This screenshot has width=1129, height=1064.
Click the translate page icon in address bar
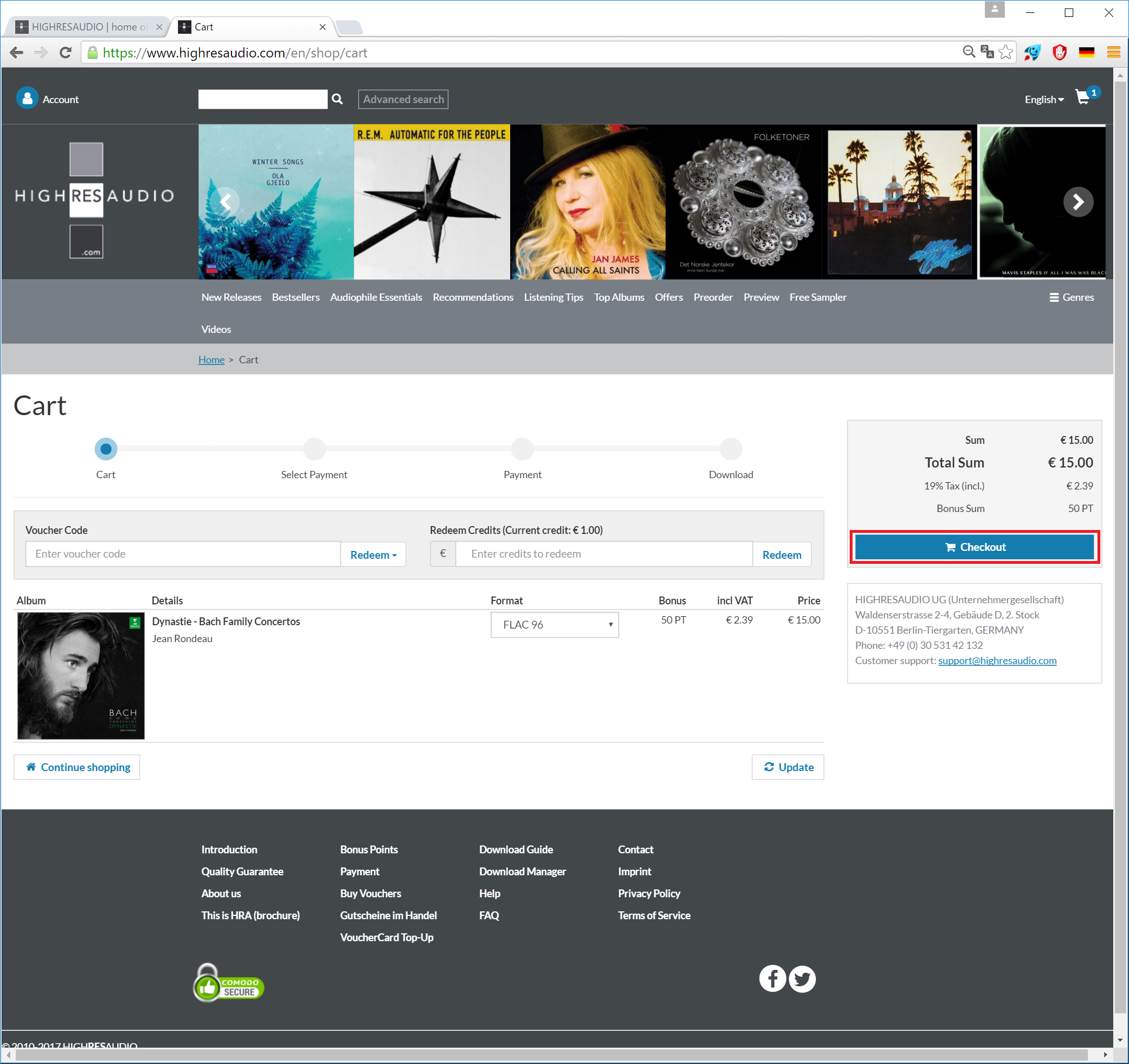987,52
